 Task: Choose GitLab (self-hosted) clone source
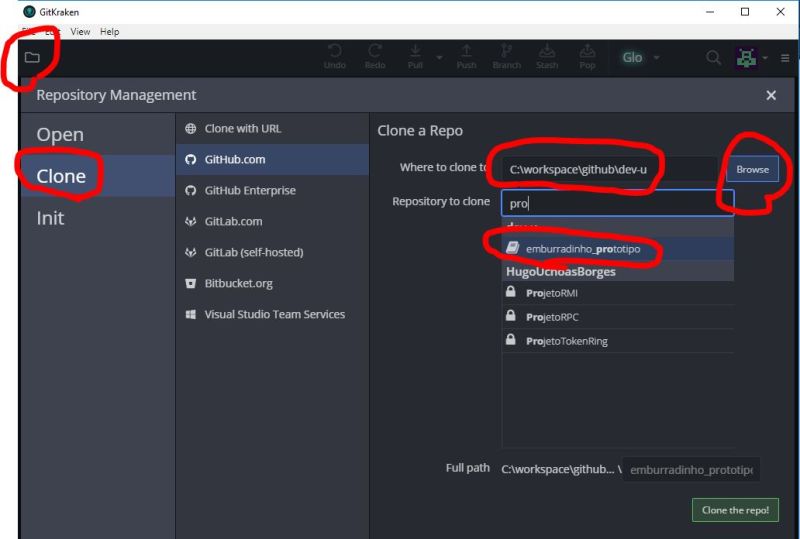point(272,252)
